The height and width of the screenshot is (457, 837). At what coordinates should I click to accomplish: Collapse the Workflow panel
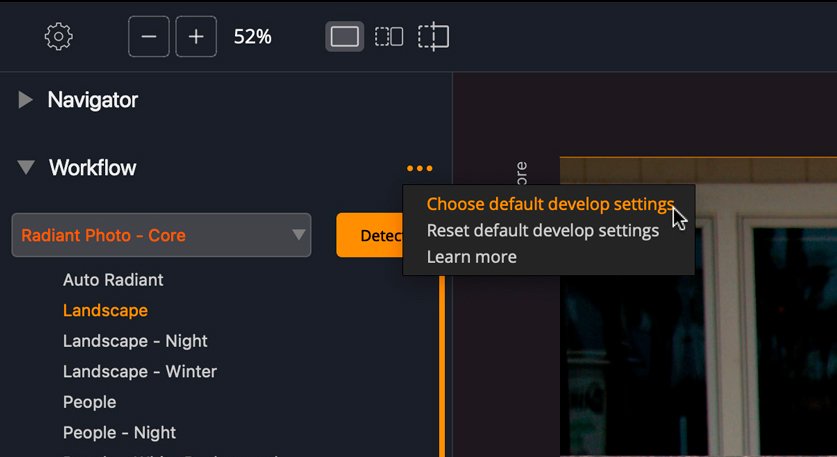pos(27,168)
